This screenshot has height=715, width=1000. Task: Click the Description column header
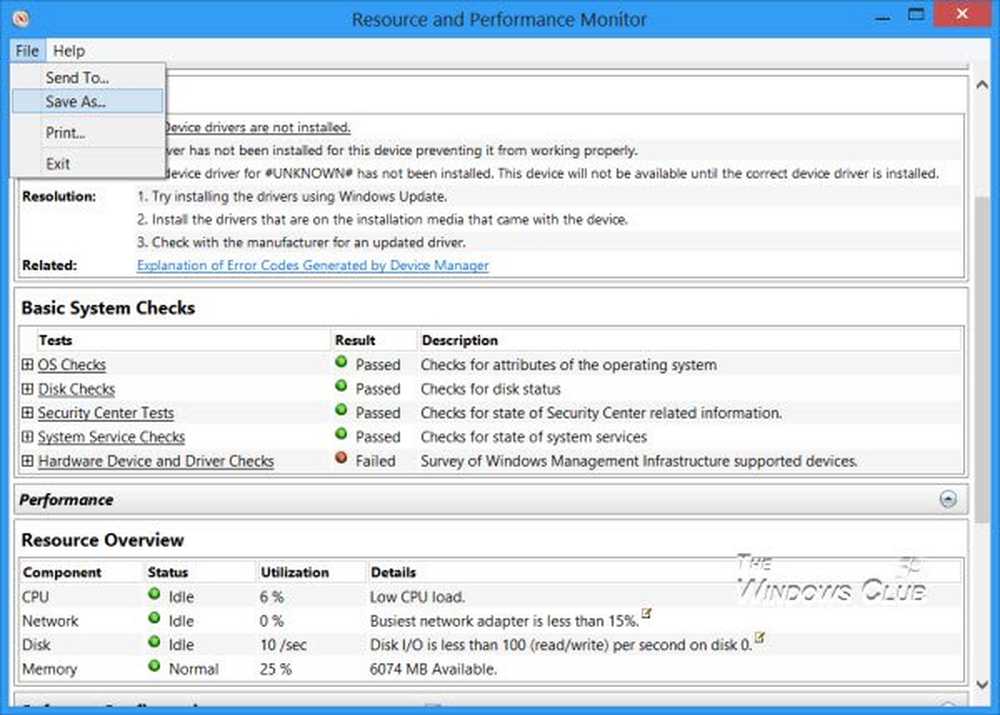460,341
